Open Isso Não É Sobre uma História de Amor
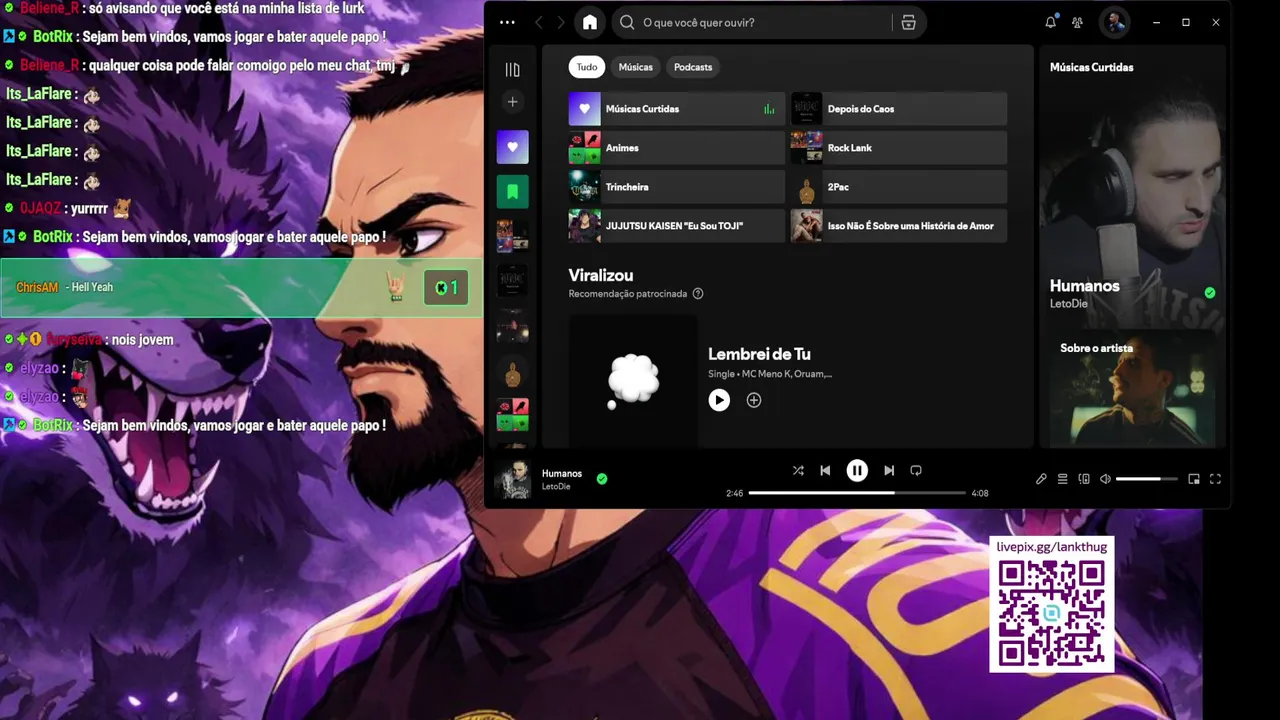 click(899, 226)
